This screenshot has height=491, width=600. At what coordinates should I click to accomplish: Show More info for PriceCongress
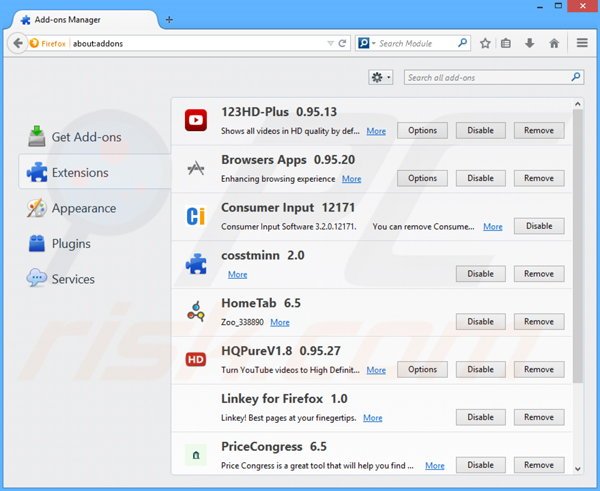(x=435, y=466)
